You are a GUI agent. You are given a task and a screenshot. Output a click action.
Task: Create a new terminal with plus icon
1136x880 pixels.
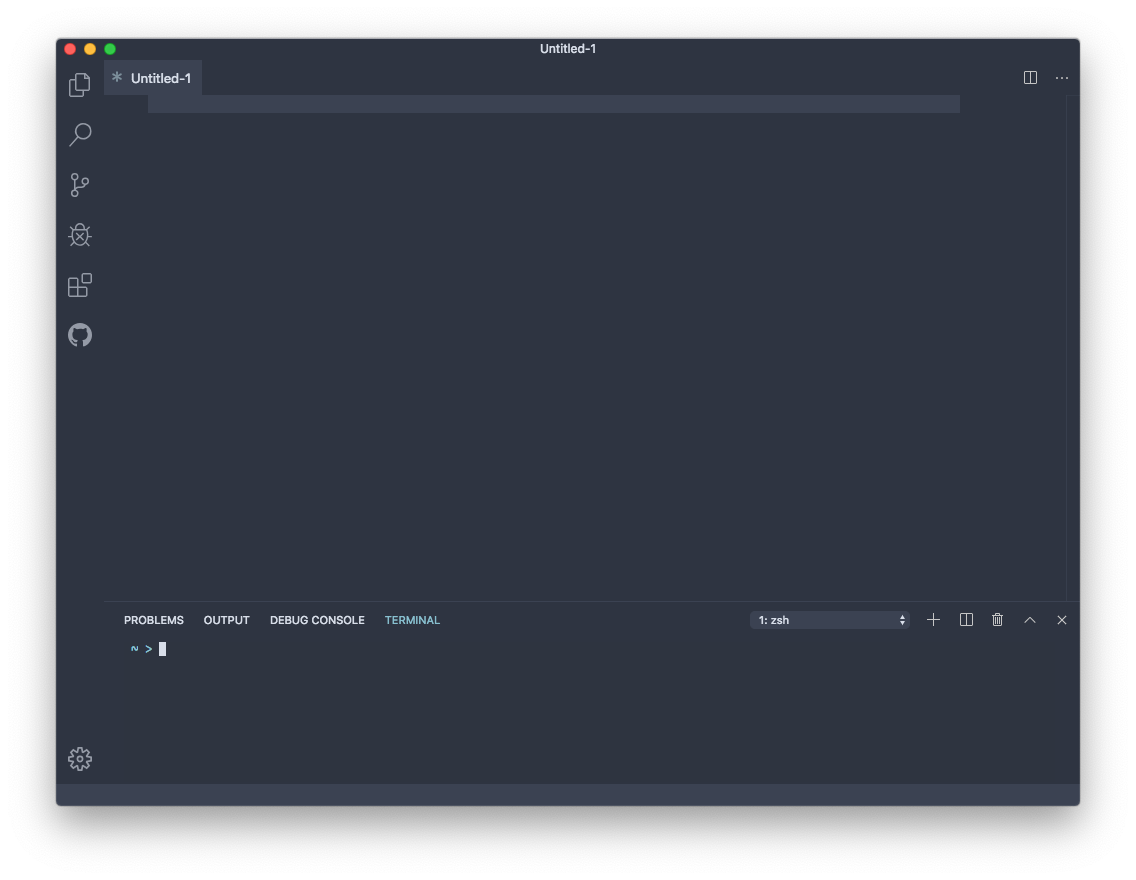933,619
